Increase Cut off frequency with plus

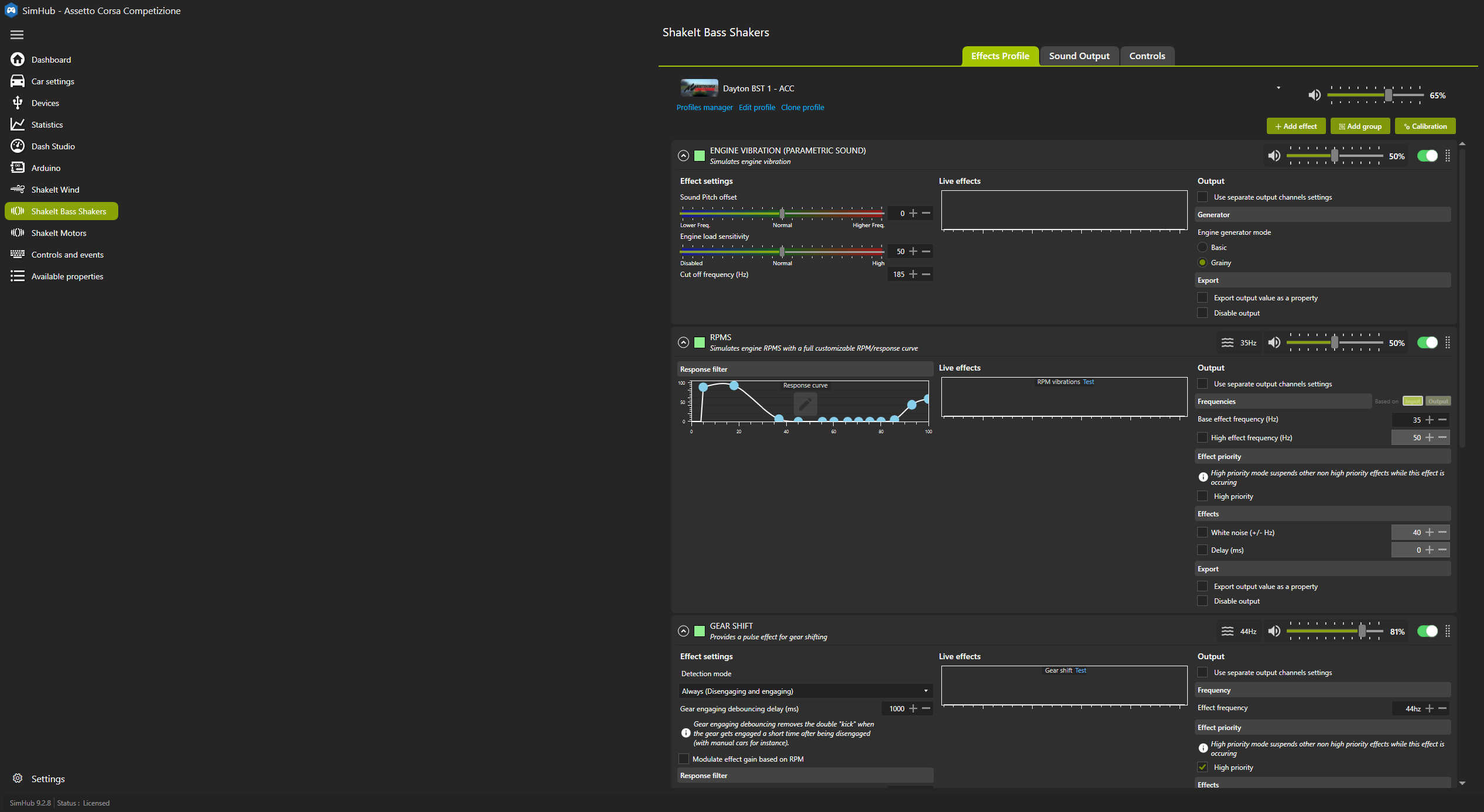(913, 274)
